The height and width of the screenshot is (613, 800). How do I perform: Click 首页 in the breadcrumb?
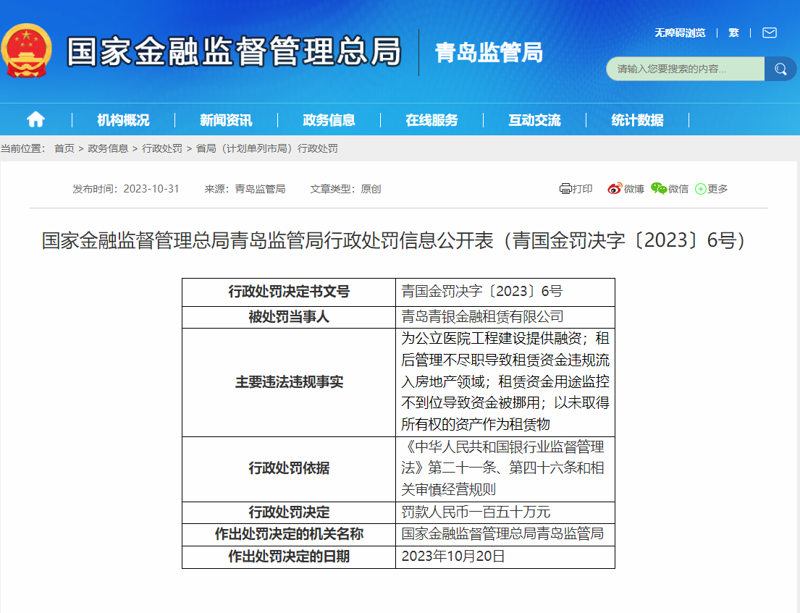64,149
